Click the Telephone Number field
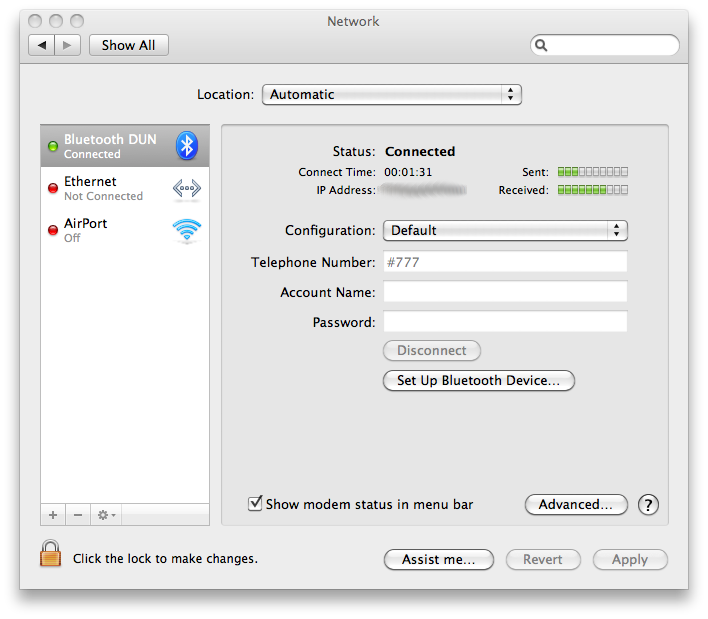 [x=505, y=262]
